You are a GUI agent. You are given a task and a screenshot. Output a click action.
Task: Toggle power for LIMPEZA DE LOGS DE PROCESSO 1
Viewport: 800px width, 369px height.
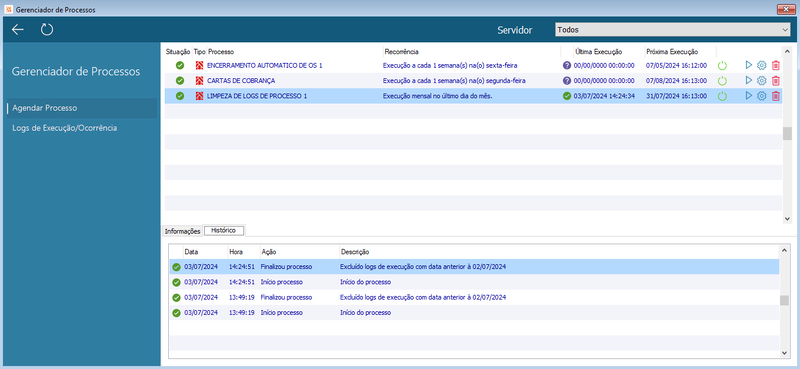coord(722,96)
